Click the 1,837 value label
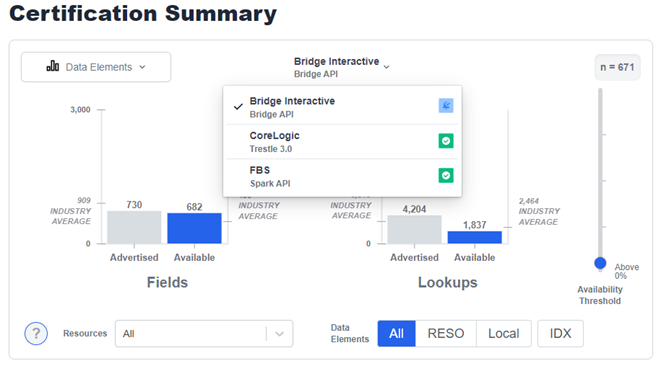The width and height of the screenshot is (661, 366). [475, 225]
